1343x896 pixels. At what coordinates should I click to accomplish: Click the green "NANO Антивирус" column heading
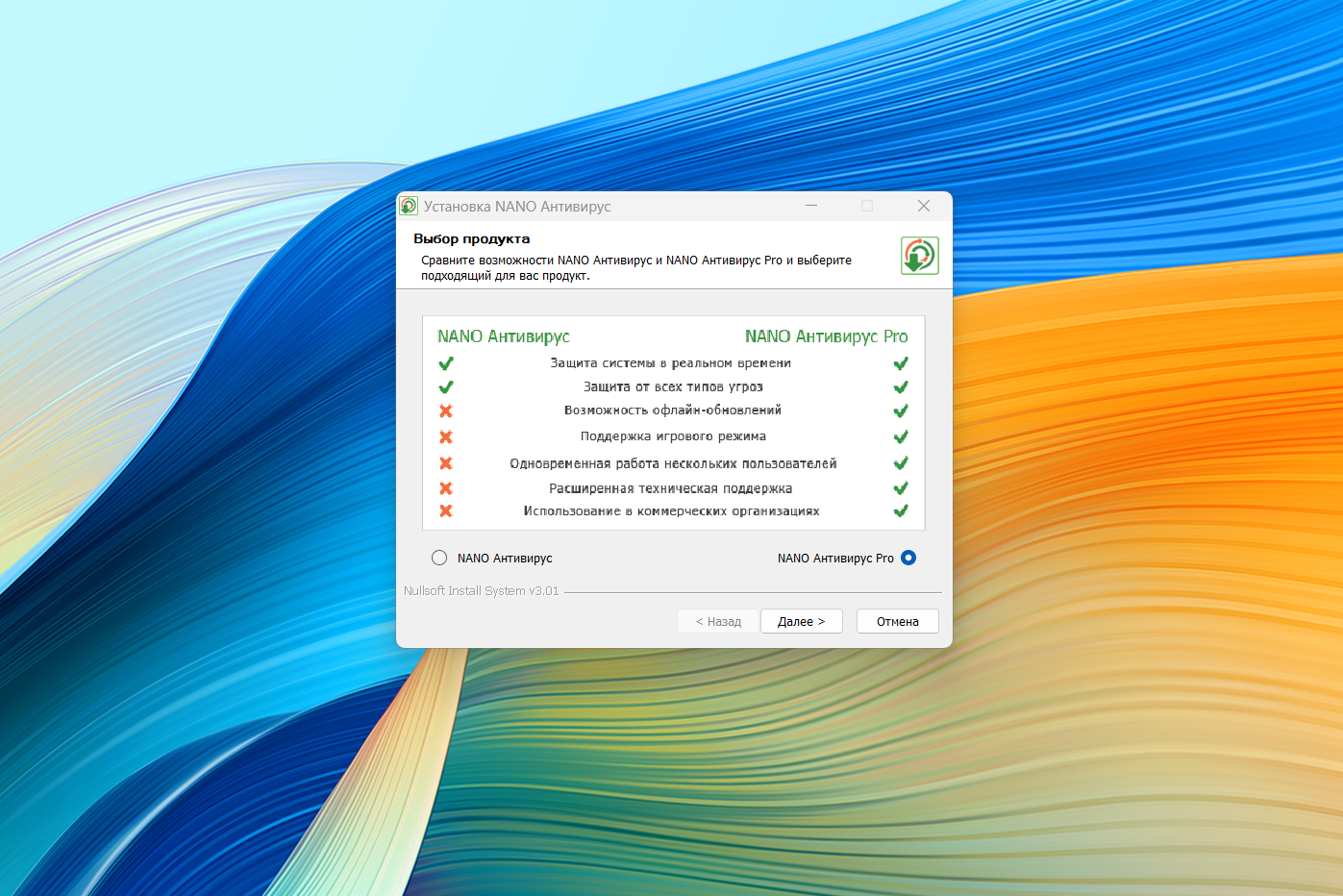504,336
